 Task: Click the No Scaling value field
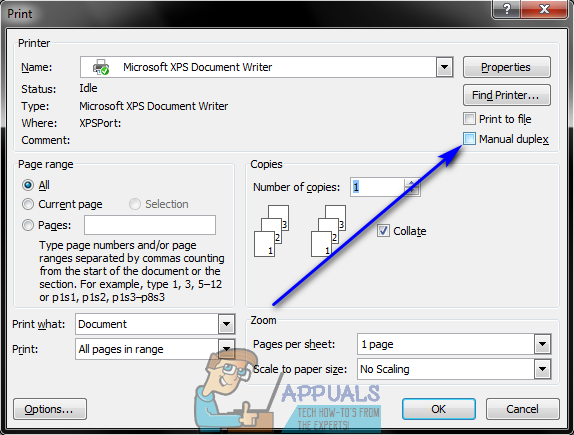pos(446,369)
